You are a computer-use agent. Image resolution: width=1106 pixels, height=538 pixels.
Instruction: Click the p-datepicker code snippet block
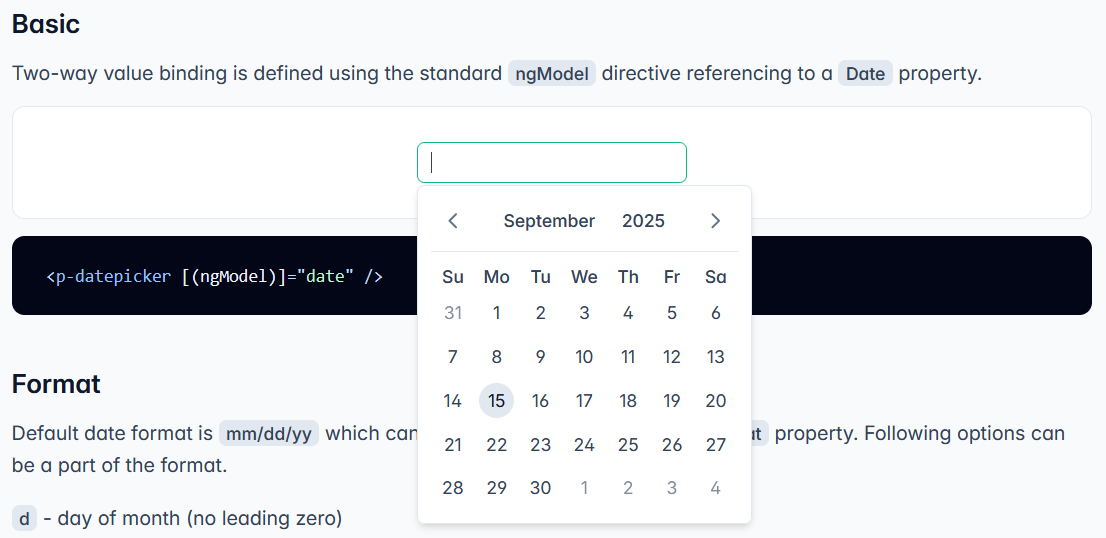(214, 276)
